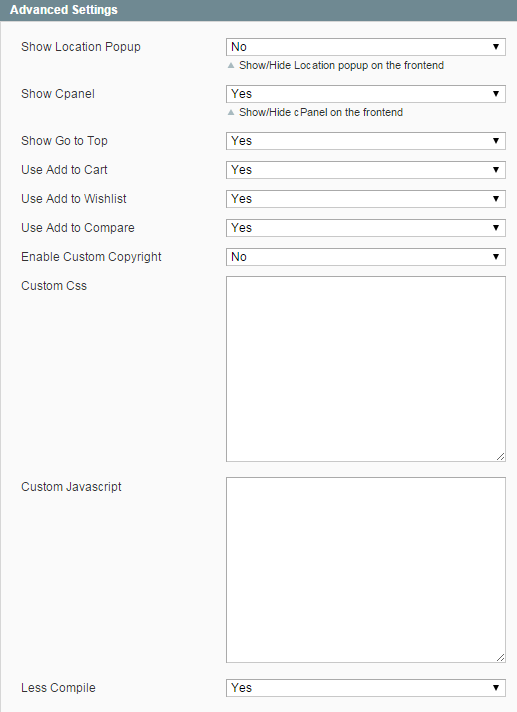Image resolution: width=517 pixels, height=712 pixels.
Task: Open the Show Cpanel dropdown
Action: click(x=366, y=94)
